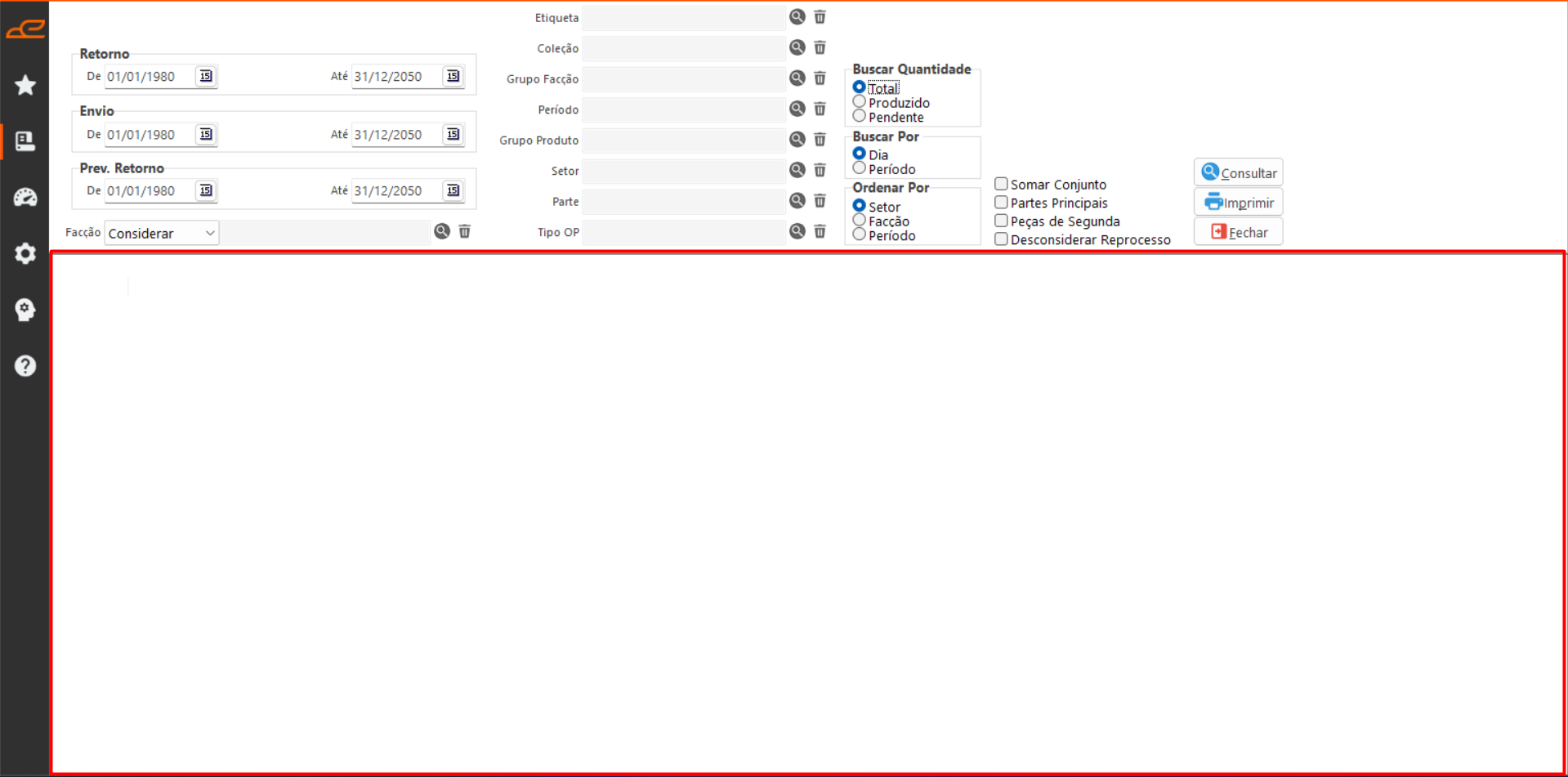
Task: Click the Consultar button
Action: point(1238,172)
